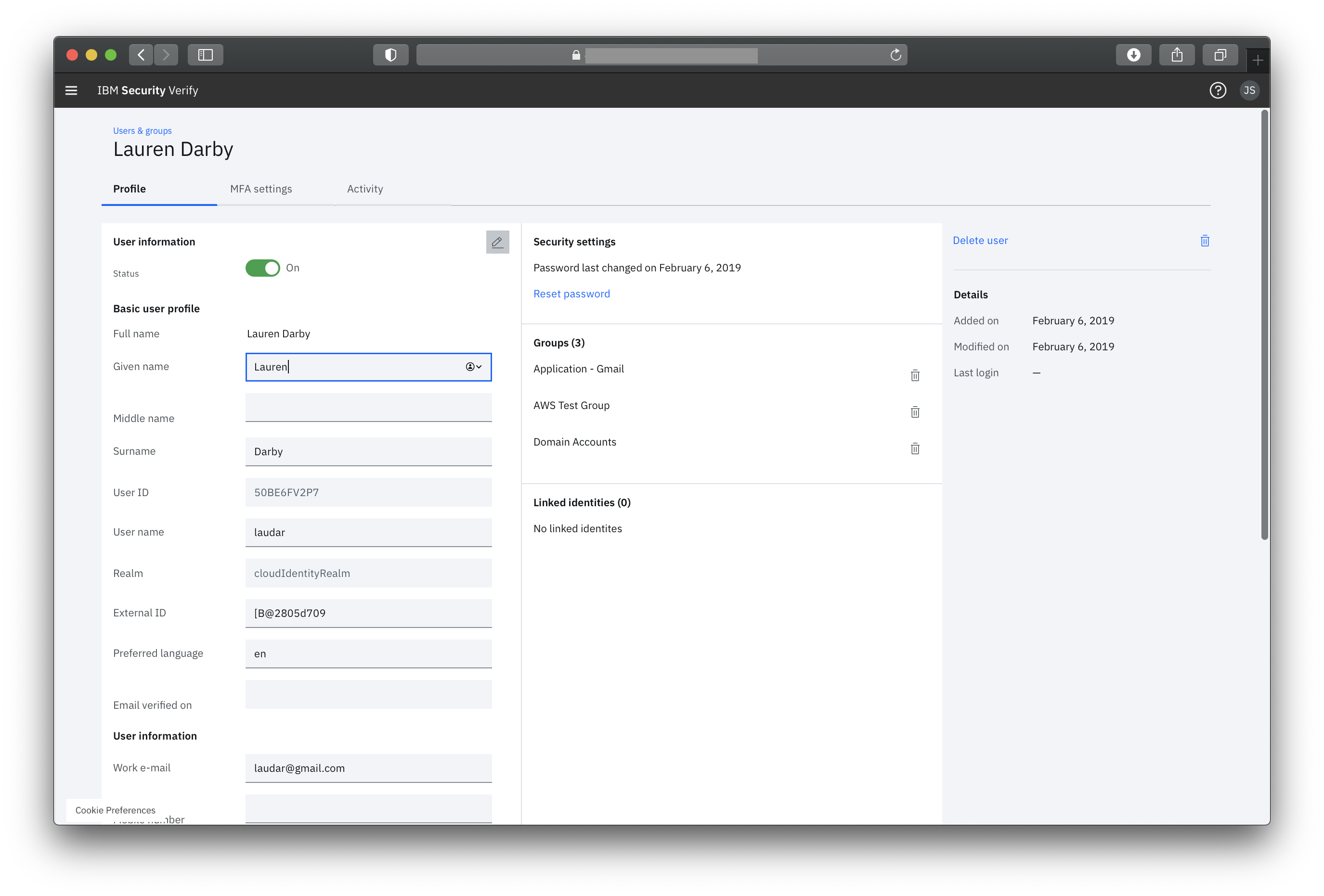The image size is (1324, 896).
Task: Open the hamburger navigation menu
Action: pos(71,90)
